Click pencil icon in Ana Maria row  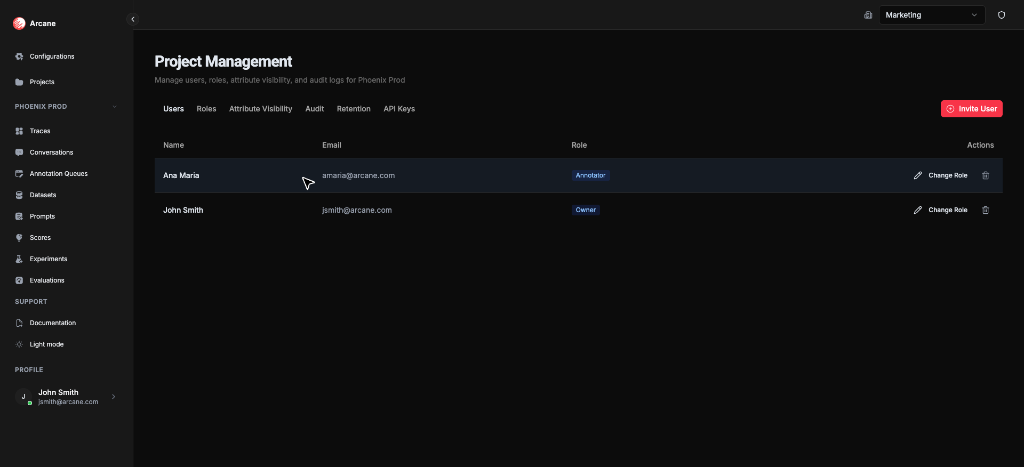[x=918, y=176]
